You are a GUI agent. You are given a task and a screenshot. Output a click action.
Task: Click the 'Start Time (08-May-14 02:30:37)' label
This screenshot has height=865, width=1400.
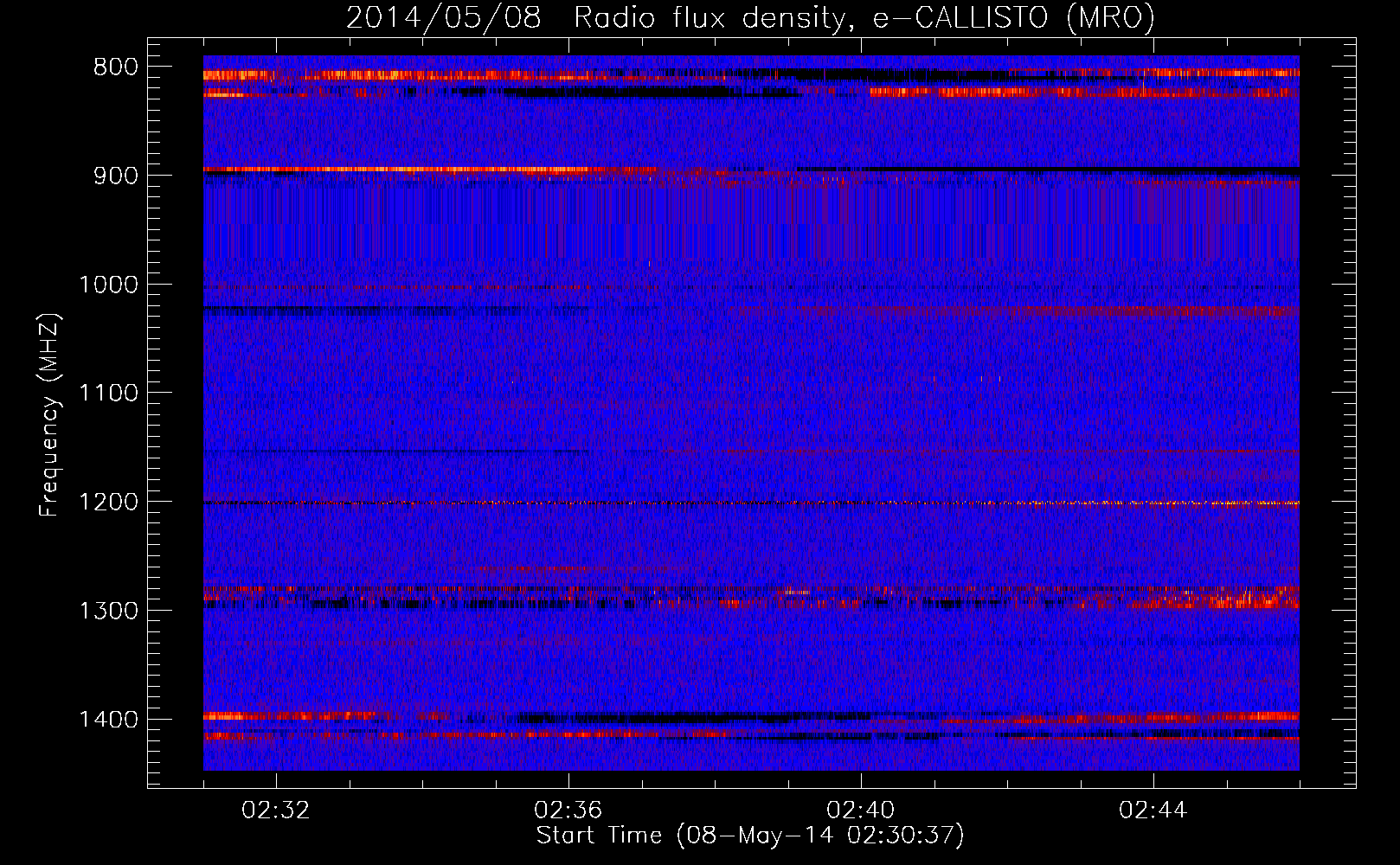pyautogui.click(x=750, y=836)
